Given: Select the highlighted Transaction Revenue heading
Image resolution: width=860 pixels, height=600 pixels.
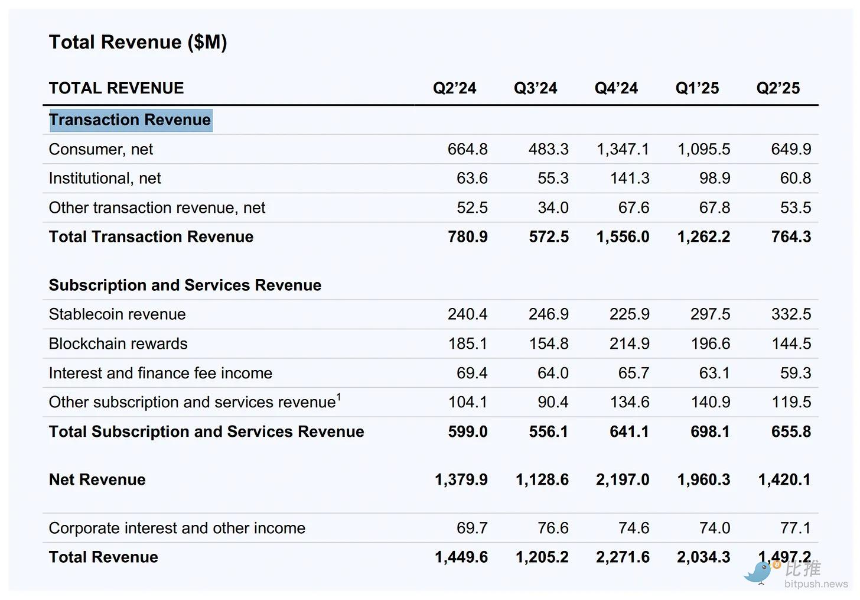Looking at the screenshot, I should tap(130, 120).
